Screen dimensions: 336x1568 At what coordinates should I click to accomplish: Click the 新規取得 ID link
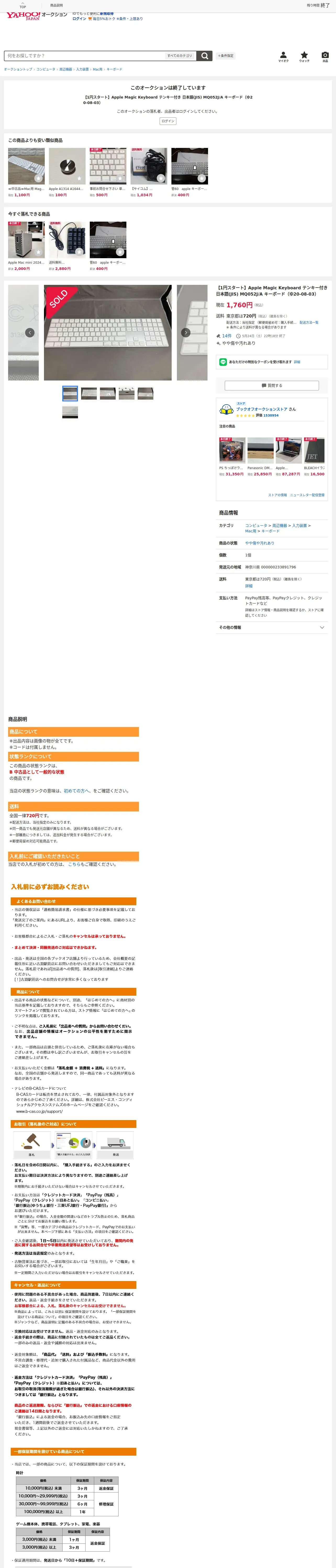coord(107,13)
